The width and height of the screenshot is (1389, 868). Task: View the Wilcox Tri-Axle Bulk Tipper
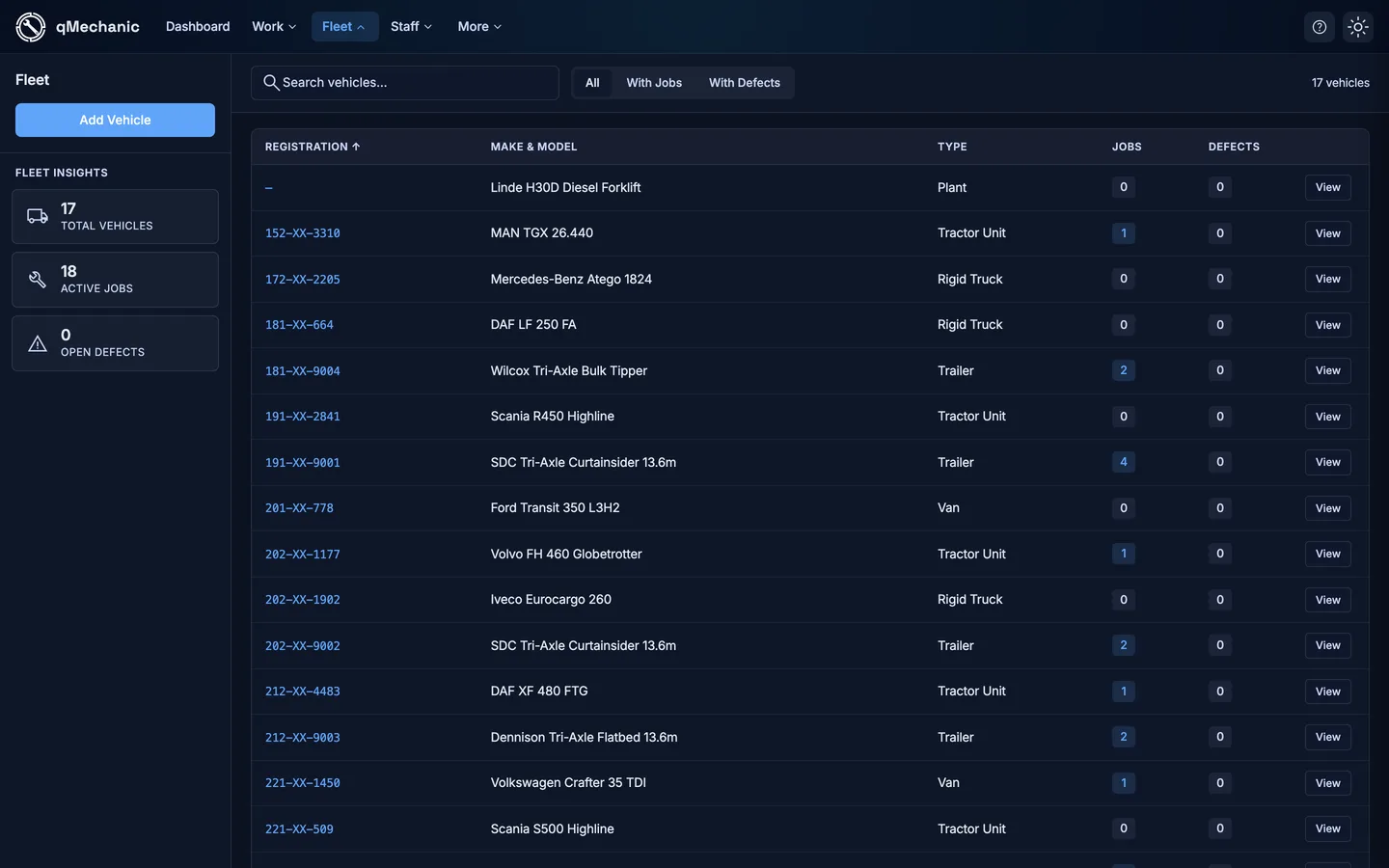pyautogui.click(x=1327, y=370)
